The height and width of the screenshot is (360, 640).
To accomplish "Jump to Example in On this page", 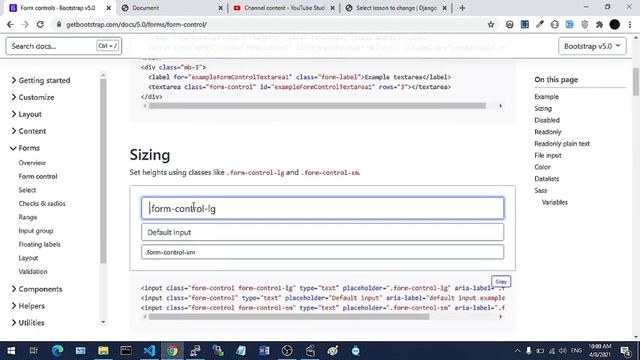I will 547,97.
